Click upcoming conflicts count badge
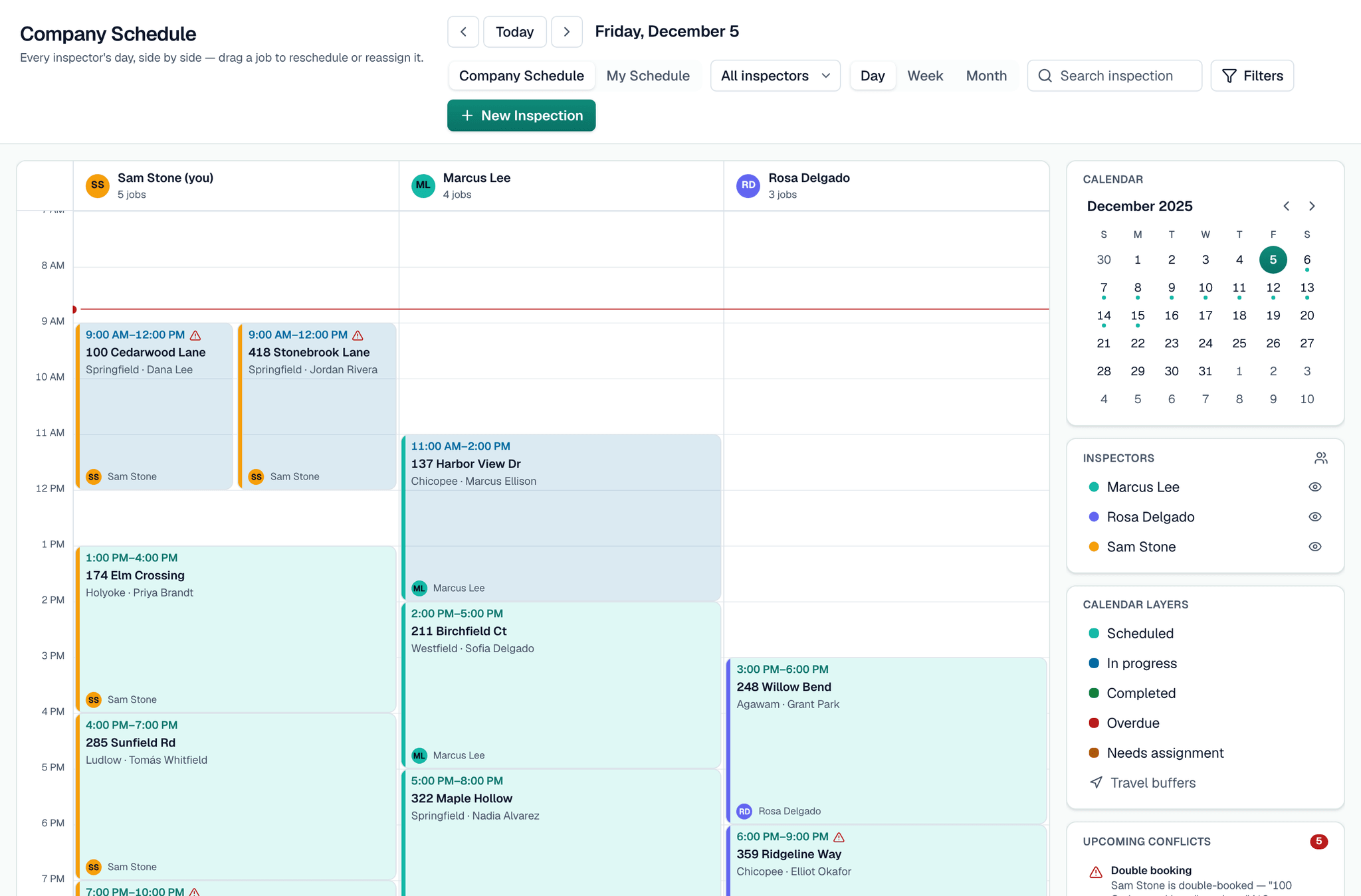This screenshot has width=1361, height=896. pyautogui.click(x=1318, y=842)
